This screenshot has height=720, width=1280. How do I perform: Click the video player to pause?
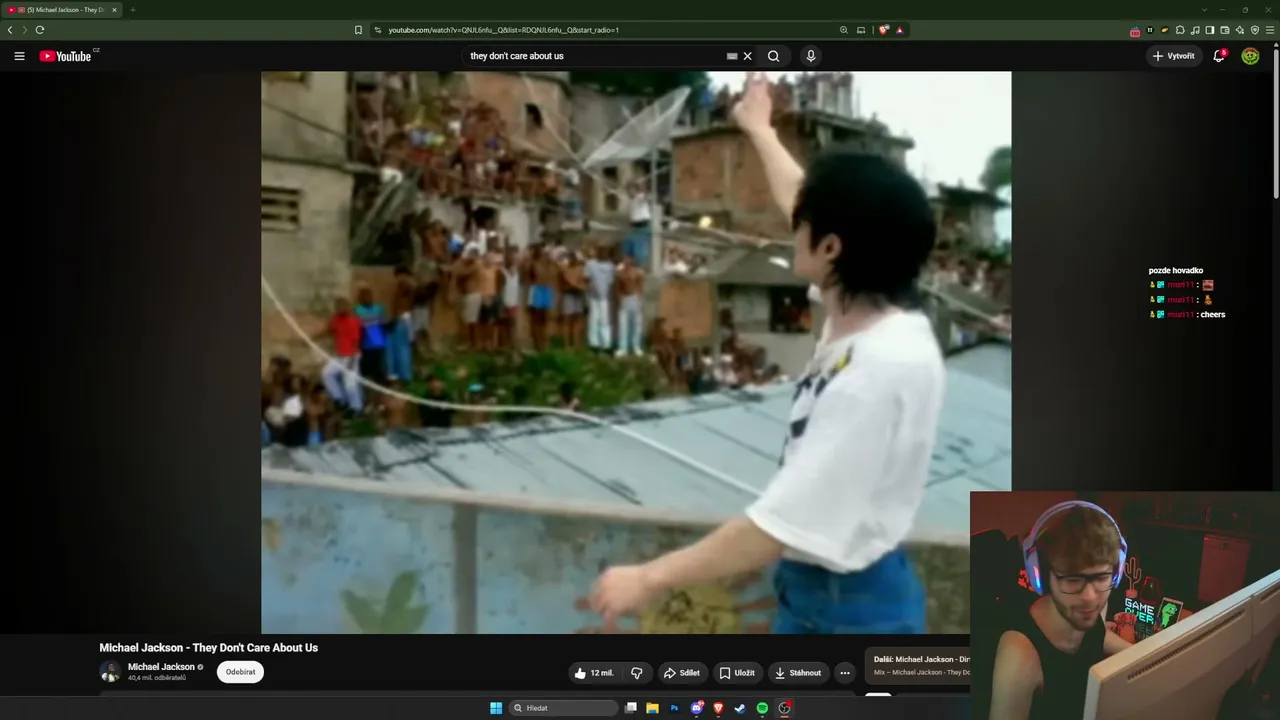636,352
